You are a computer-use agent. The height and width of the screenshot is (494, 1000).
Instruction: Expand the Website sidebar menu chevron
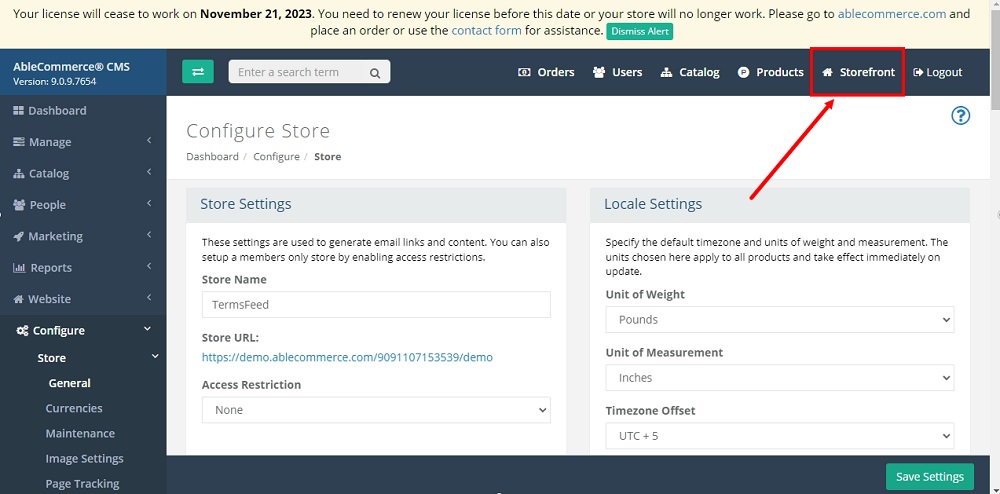click(149, 298)
